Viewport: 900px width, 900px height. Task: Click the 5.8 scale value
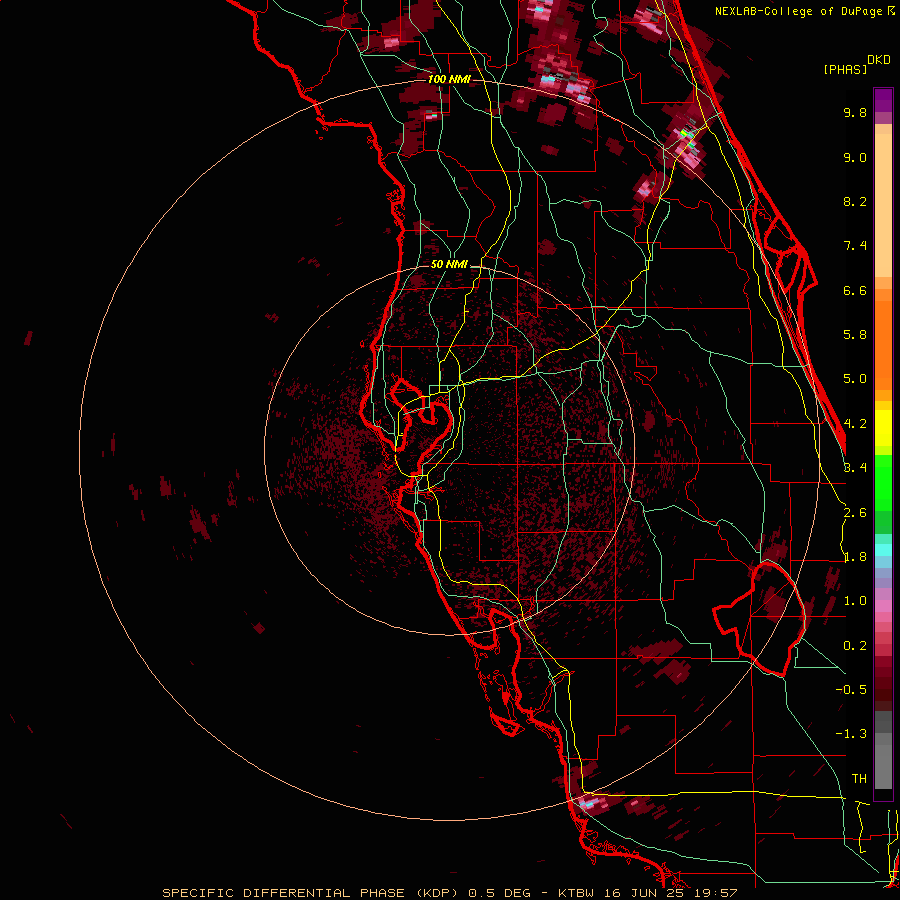click(855, 335)
